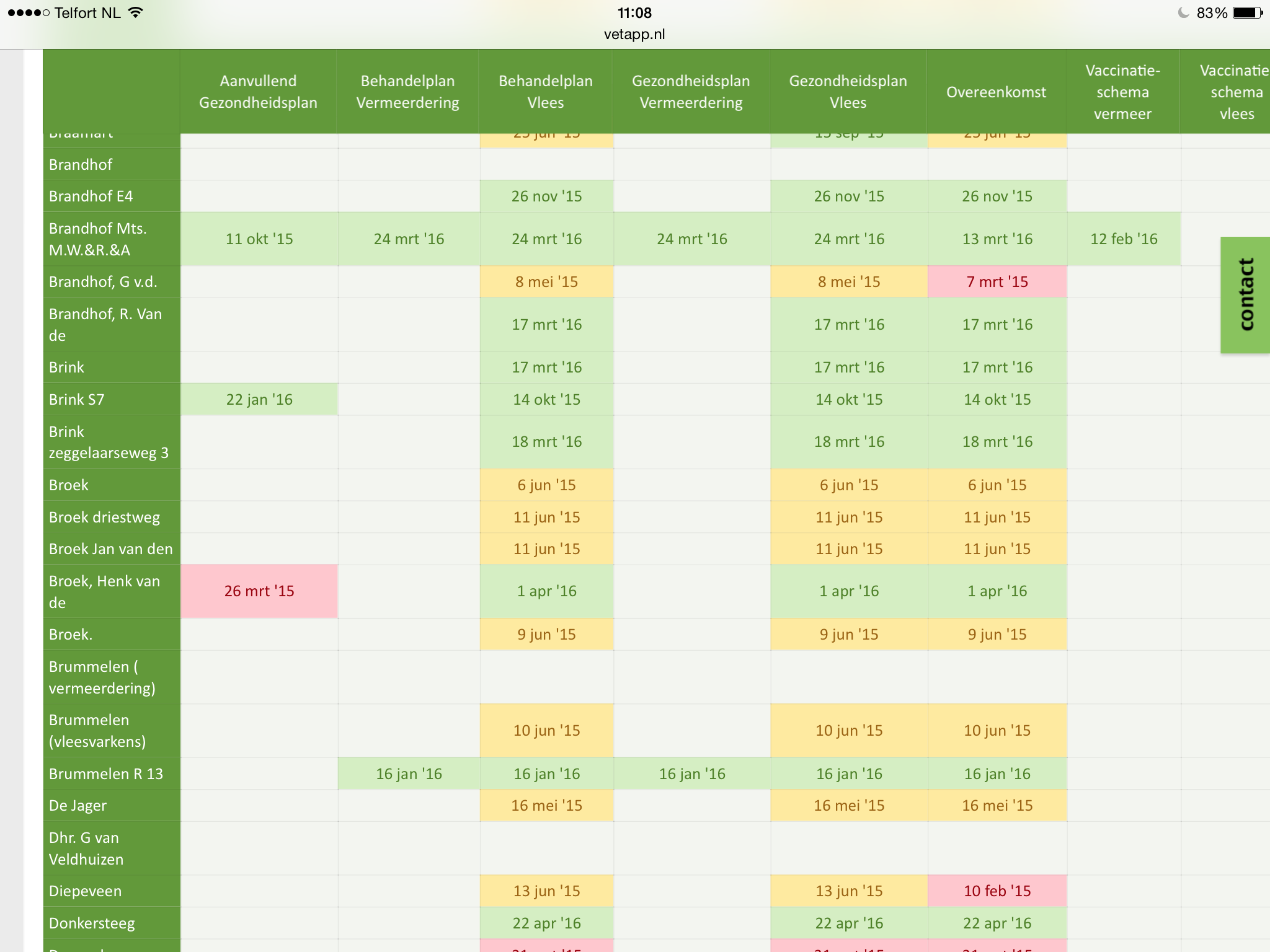Open Brink zeggelaarseweg 3 row name
Viewport: 1270px width, 952px height.
pyautogui.click(x=112, y=442)
